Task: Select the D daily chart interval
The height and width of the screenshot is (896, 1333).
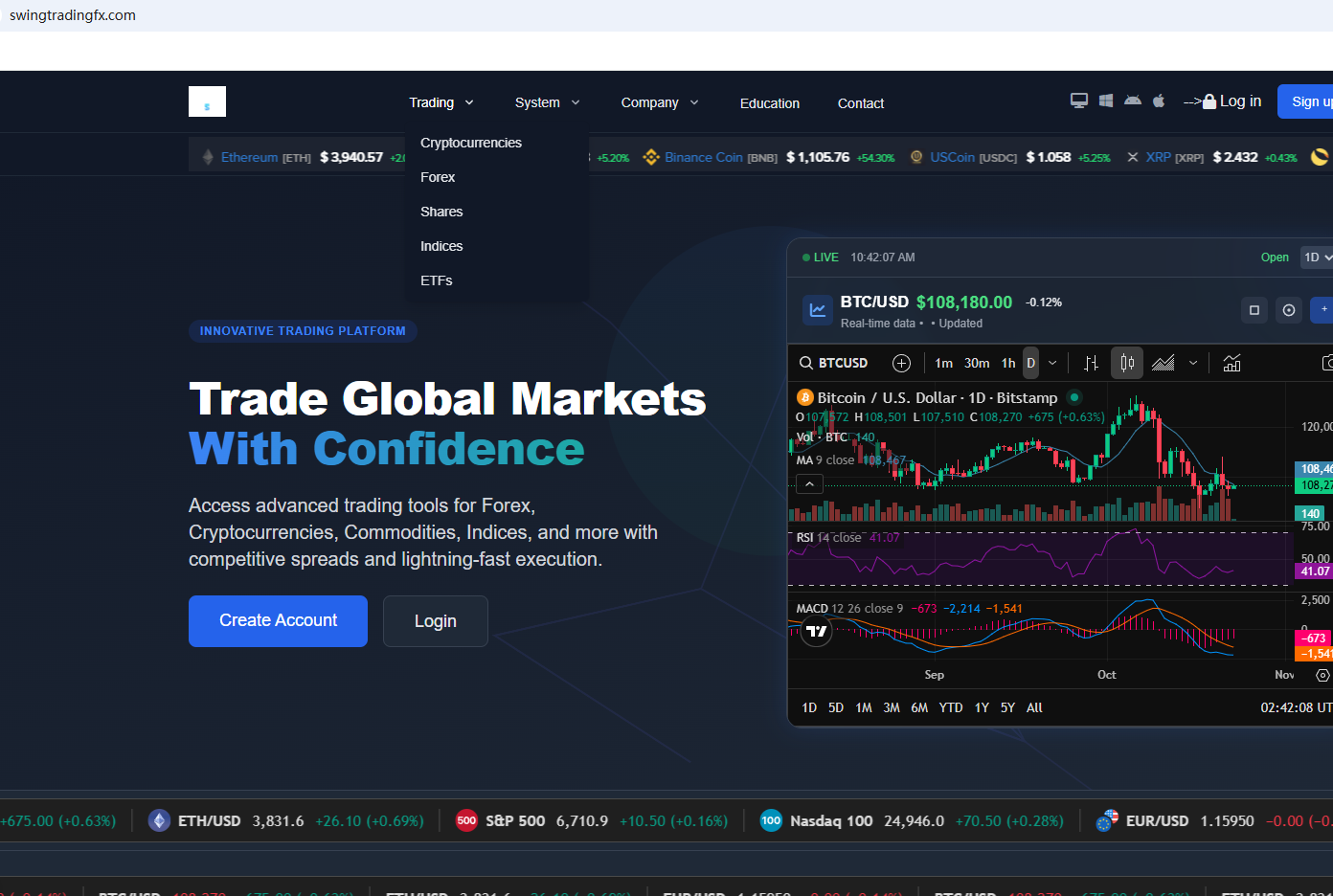Action: 1031,363
